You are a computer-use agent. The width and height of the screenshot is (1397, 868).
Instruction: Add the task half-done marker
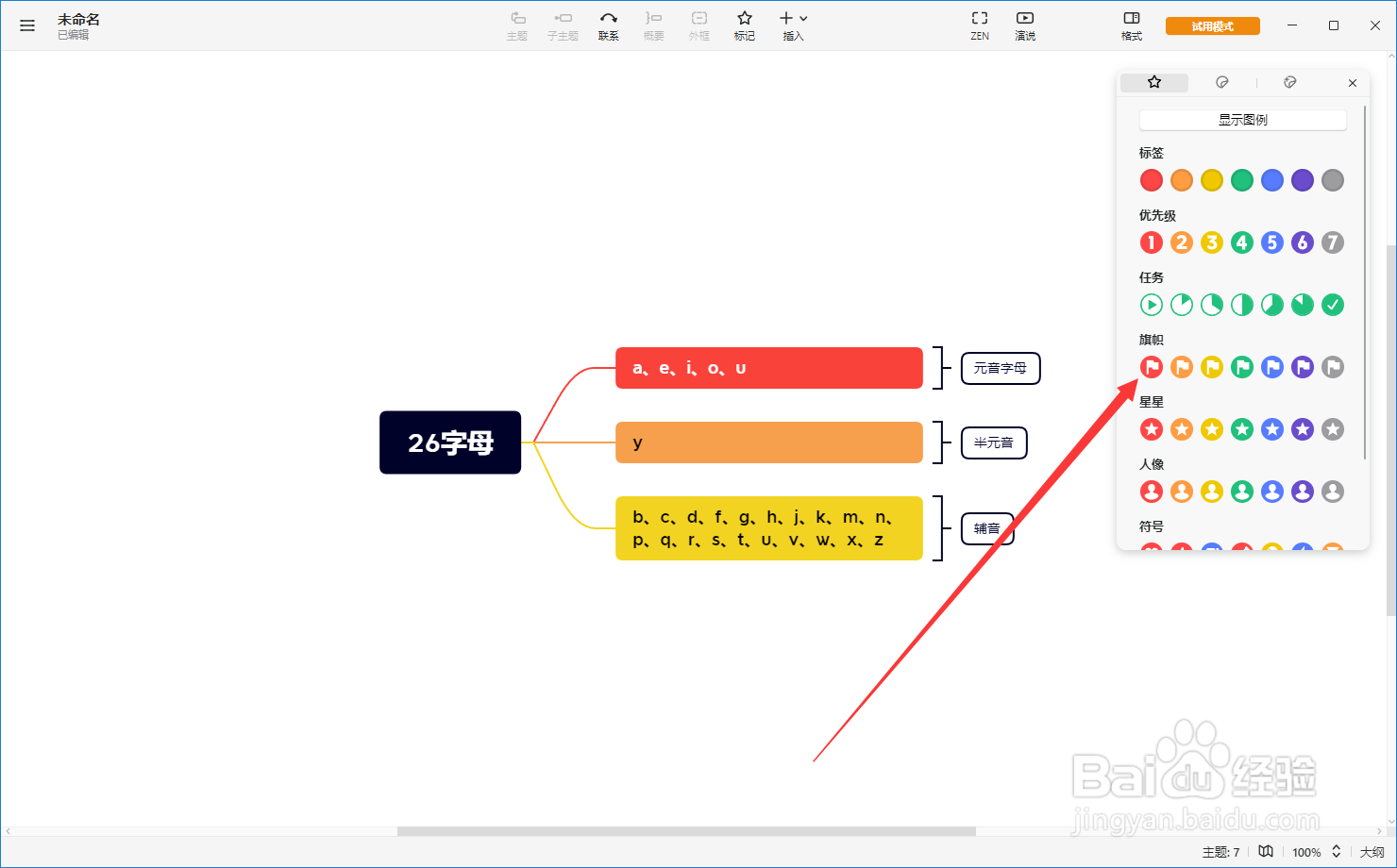click(1242, 305)
